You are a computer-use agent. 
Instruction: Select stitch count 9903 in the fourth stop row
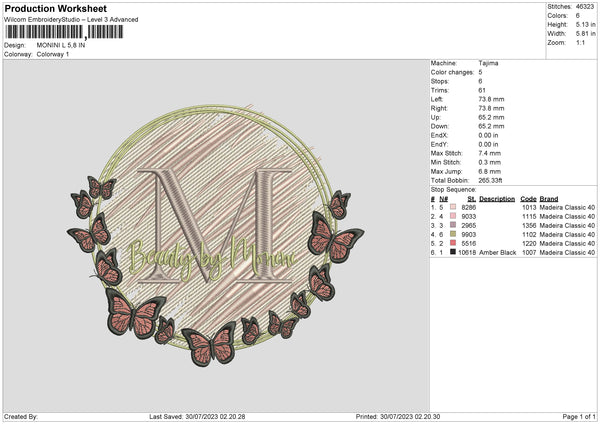469,234
